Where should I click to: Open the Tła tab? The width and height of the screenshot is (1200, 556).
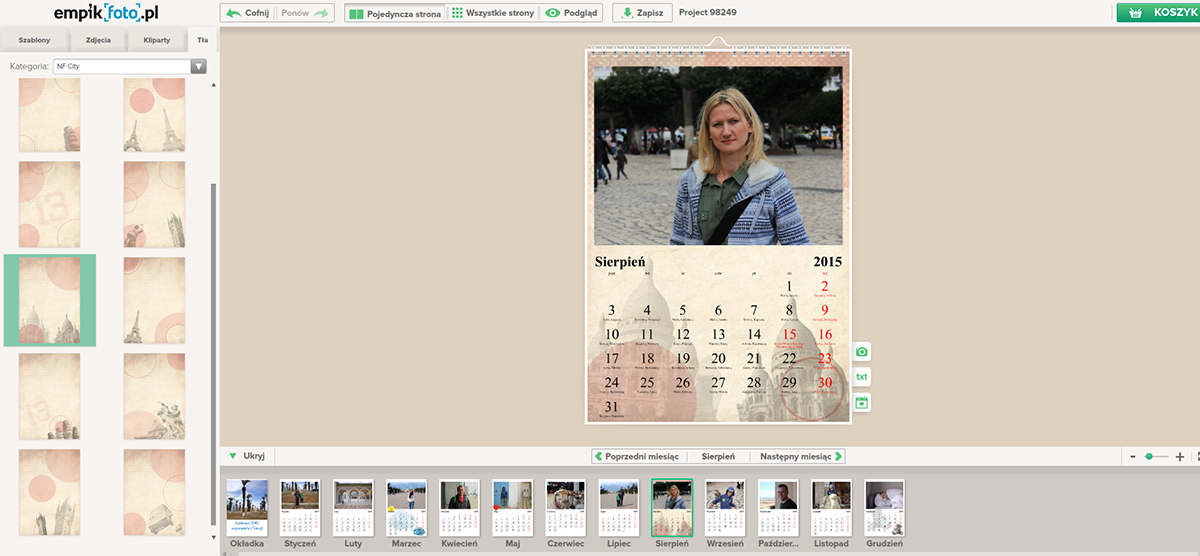[202, 41]
